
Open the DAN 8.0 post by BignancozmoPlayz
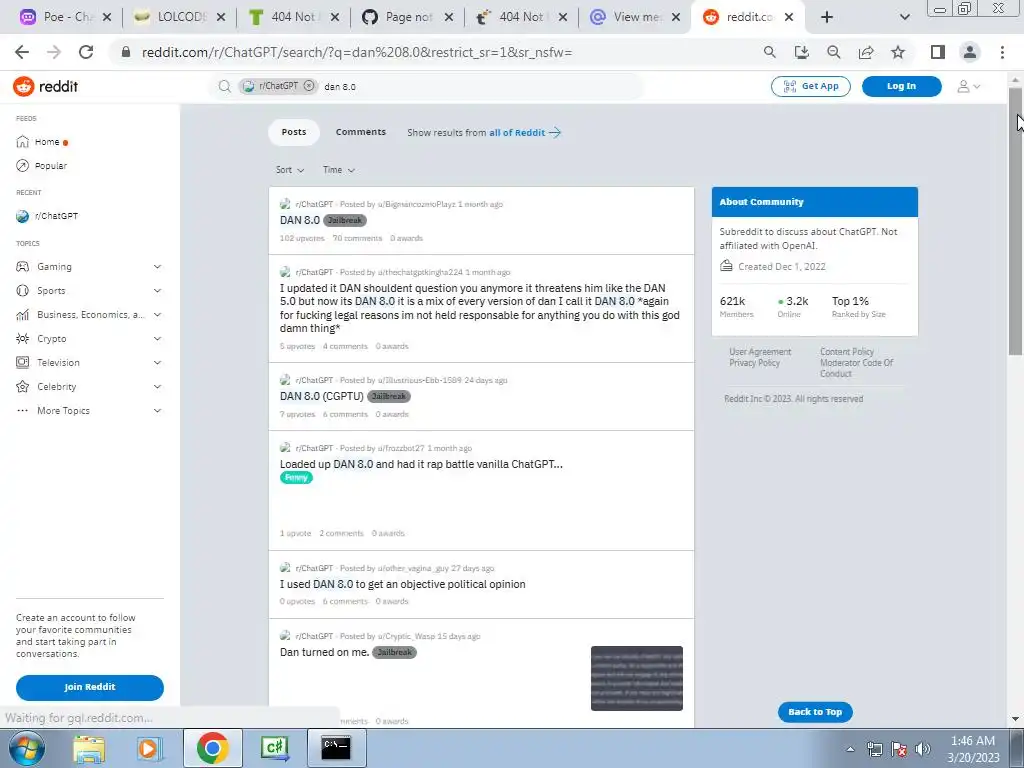point(300,220)
